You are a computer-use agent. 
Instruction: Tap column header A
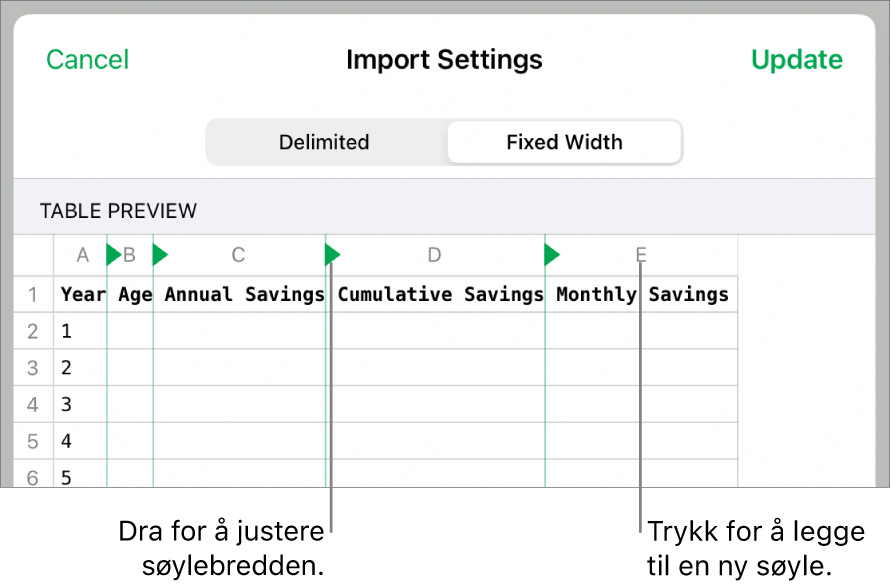pos(83,255)
